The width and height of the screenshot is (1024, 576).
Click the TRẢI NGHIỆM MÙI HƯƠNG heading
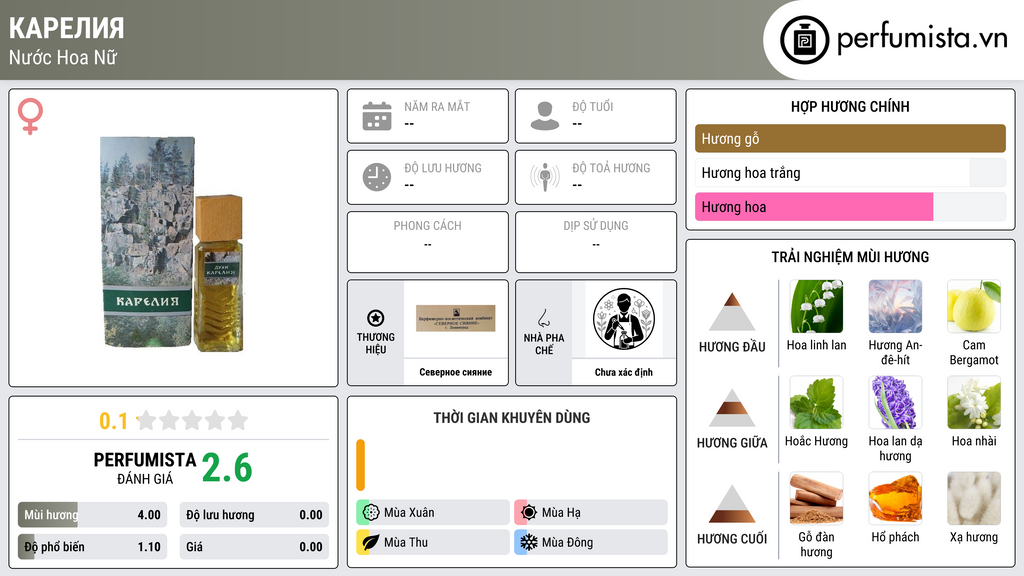tap(850, 257)
